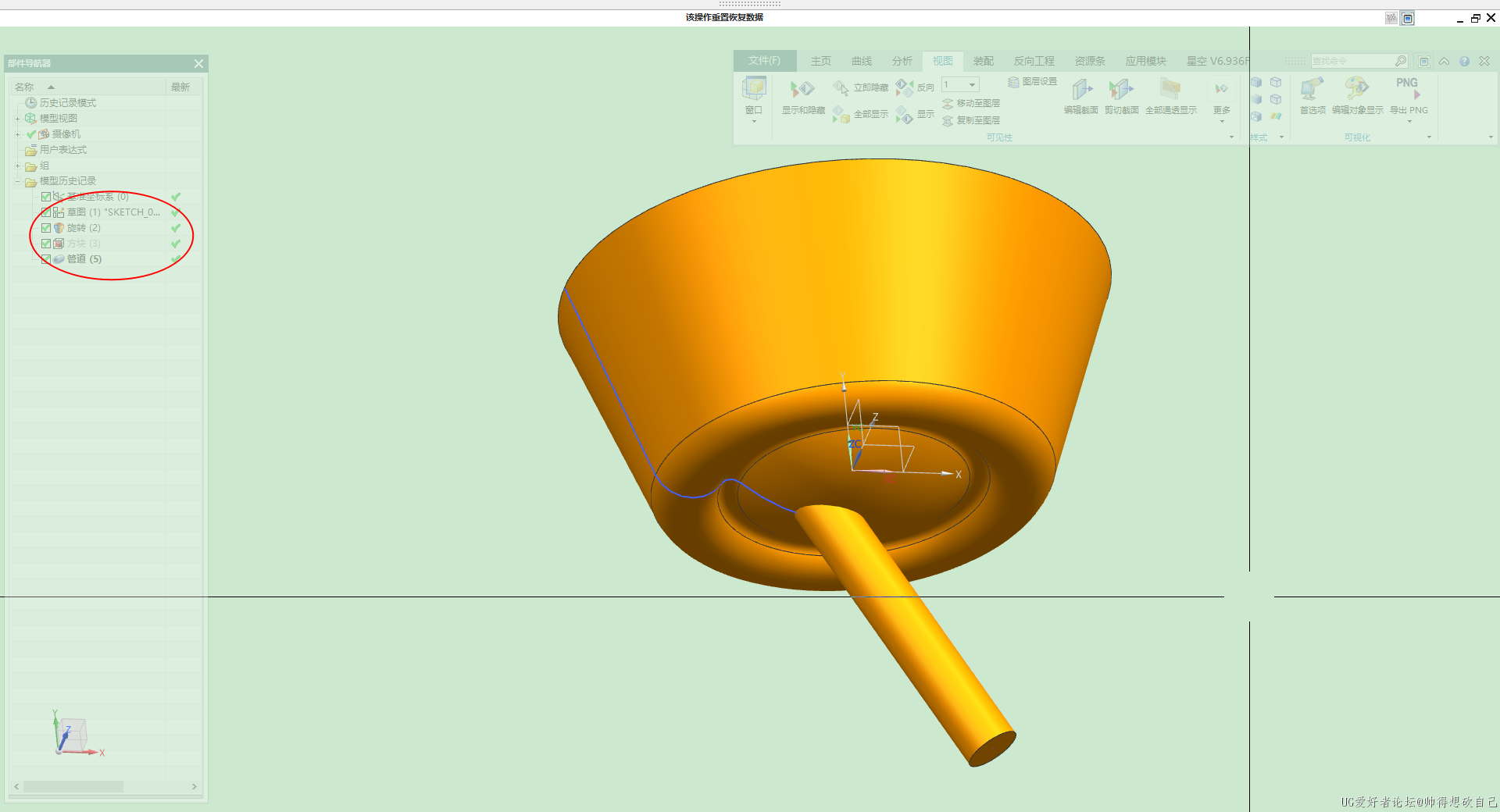Click the shaded cube style icon

pyautogui.click(x=1256, y=99)
